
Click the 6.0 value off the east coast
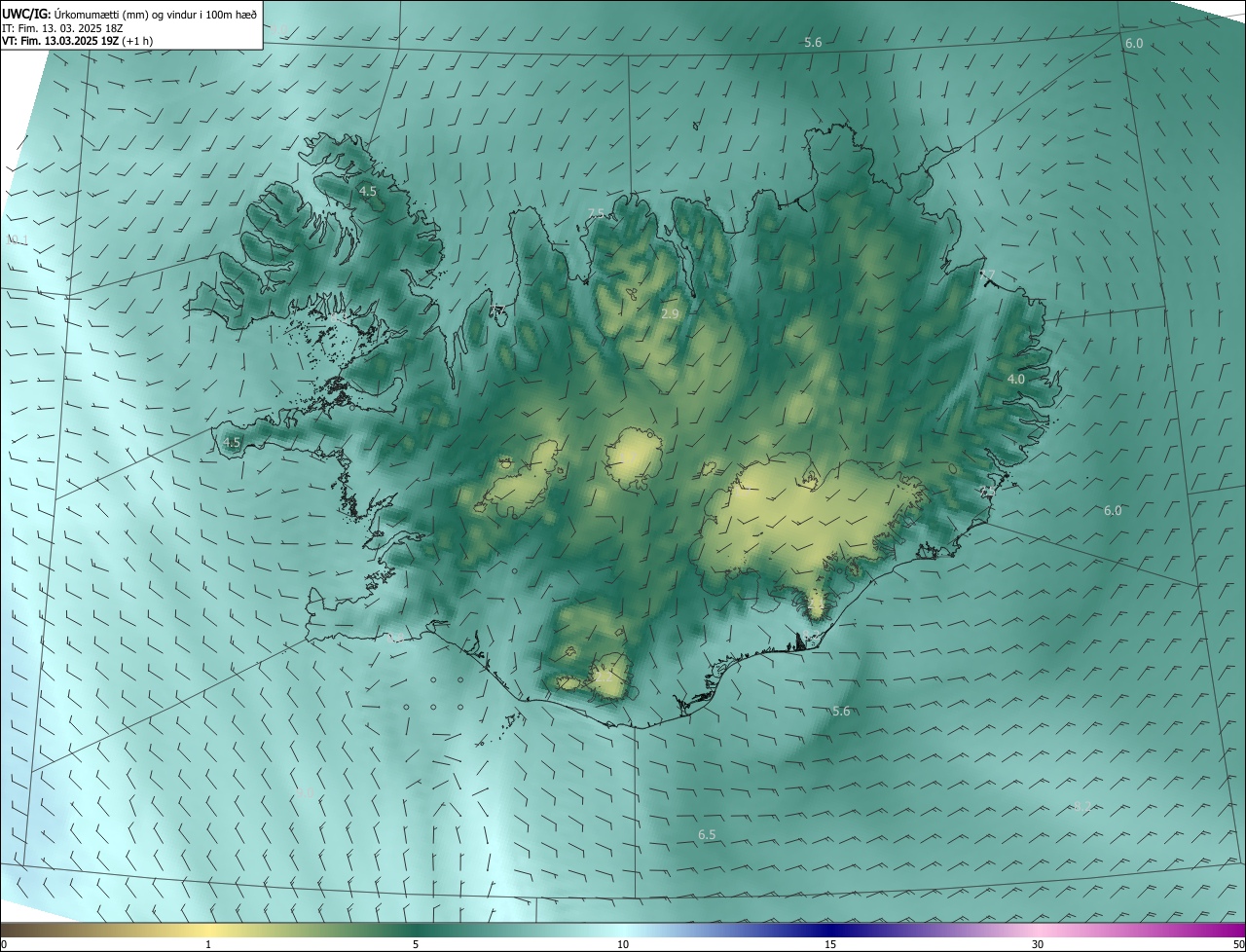[x=1113, y=510]
